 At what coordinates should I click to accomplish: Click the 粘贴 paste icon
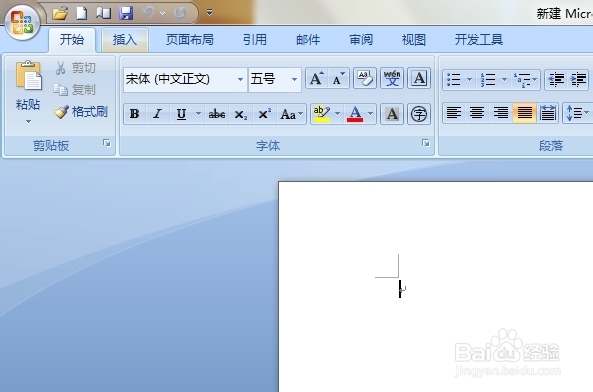(28, 76)
